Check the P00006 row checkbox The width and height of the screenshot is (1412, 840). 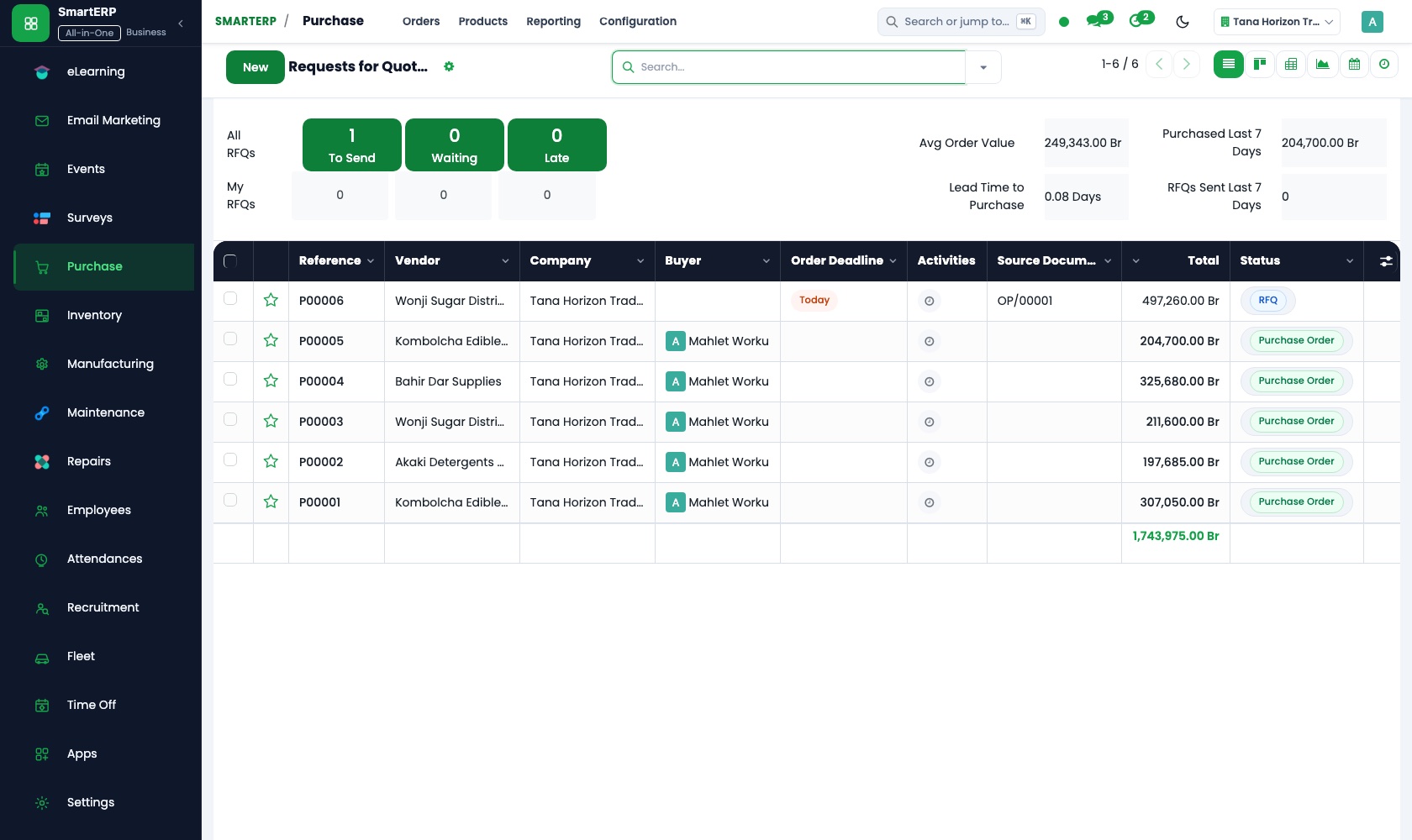[230, 298]
